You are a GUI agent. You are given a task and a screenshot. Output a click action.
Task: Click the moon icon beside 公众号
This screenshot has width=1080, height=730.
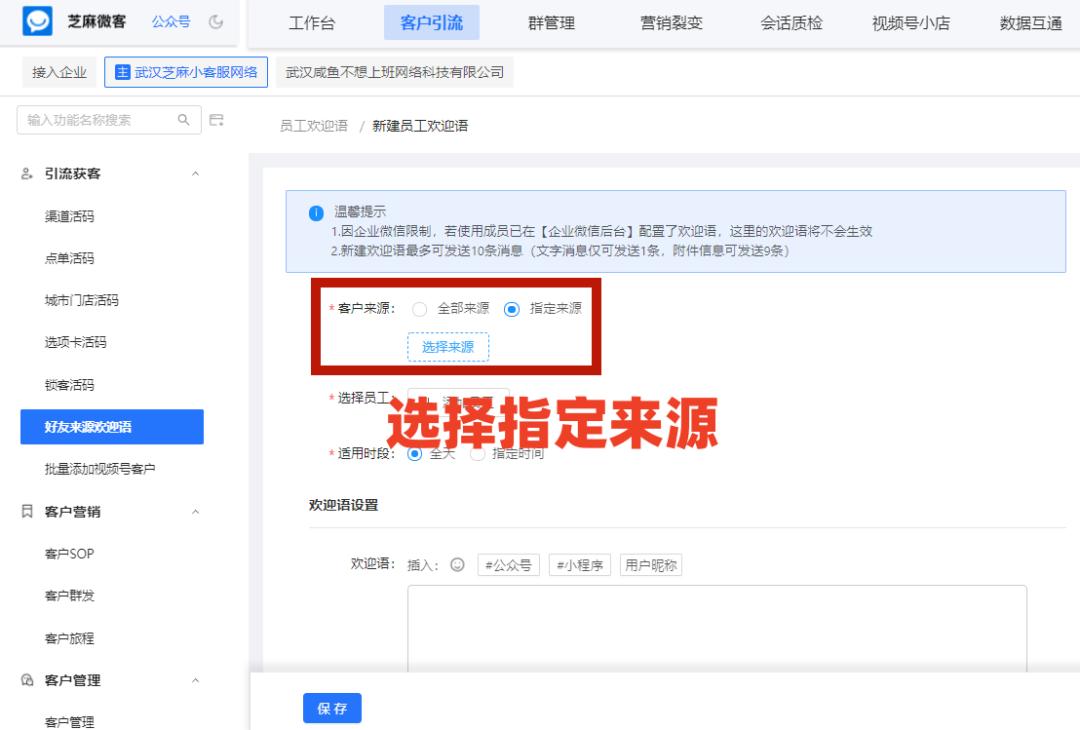point(215,22)
